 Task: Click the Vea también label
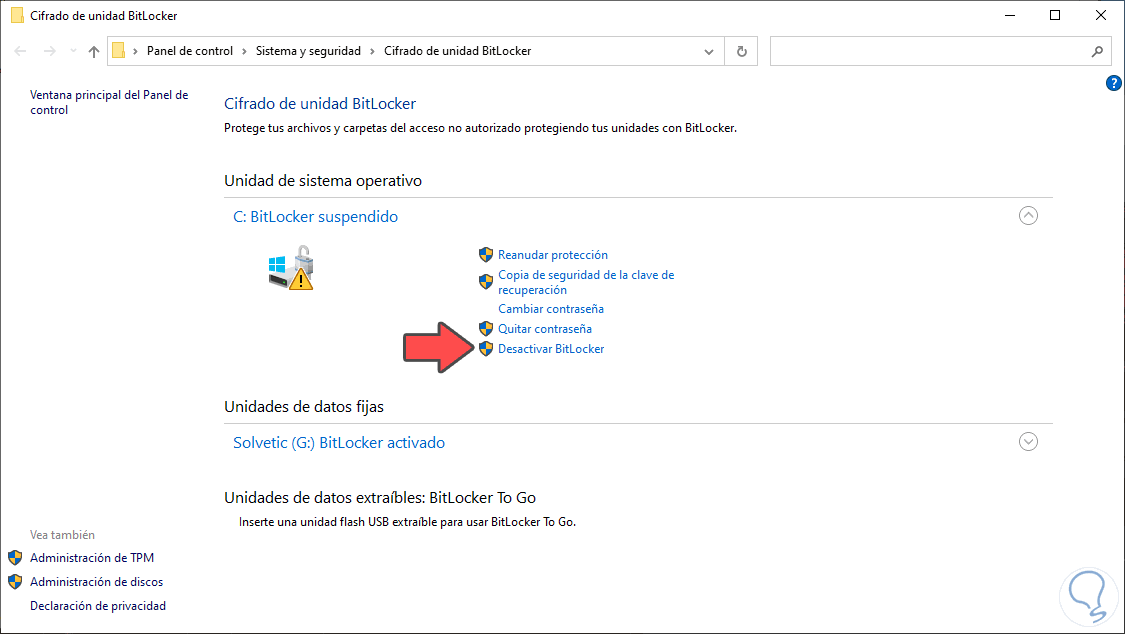[62, 535]
